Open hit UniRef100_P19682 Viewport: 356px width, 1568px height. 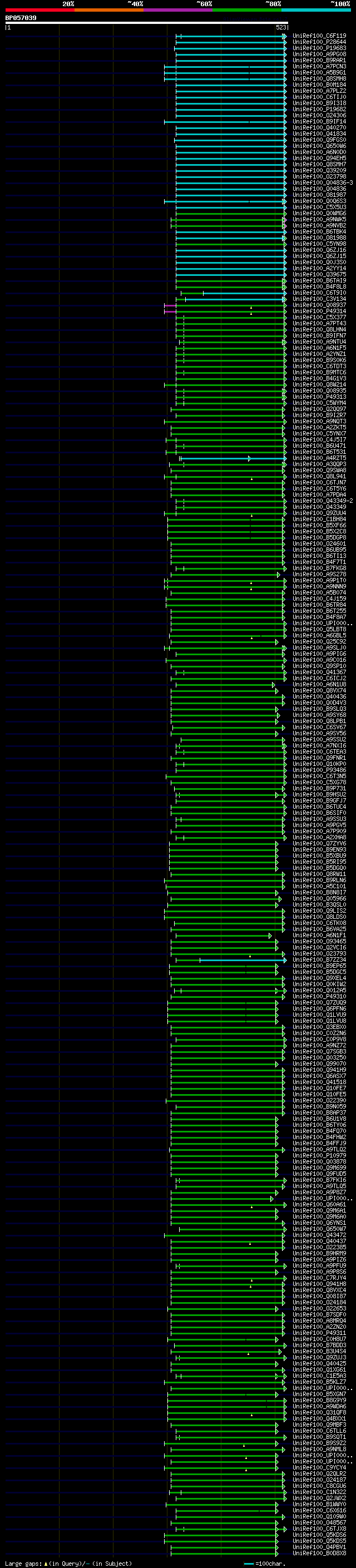pos(319,110)
